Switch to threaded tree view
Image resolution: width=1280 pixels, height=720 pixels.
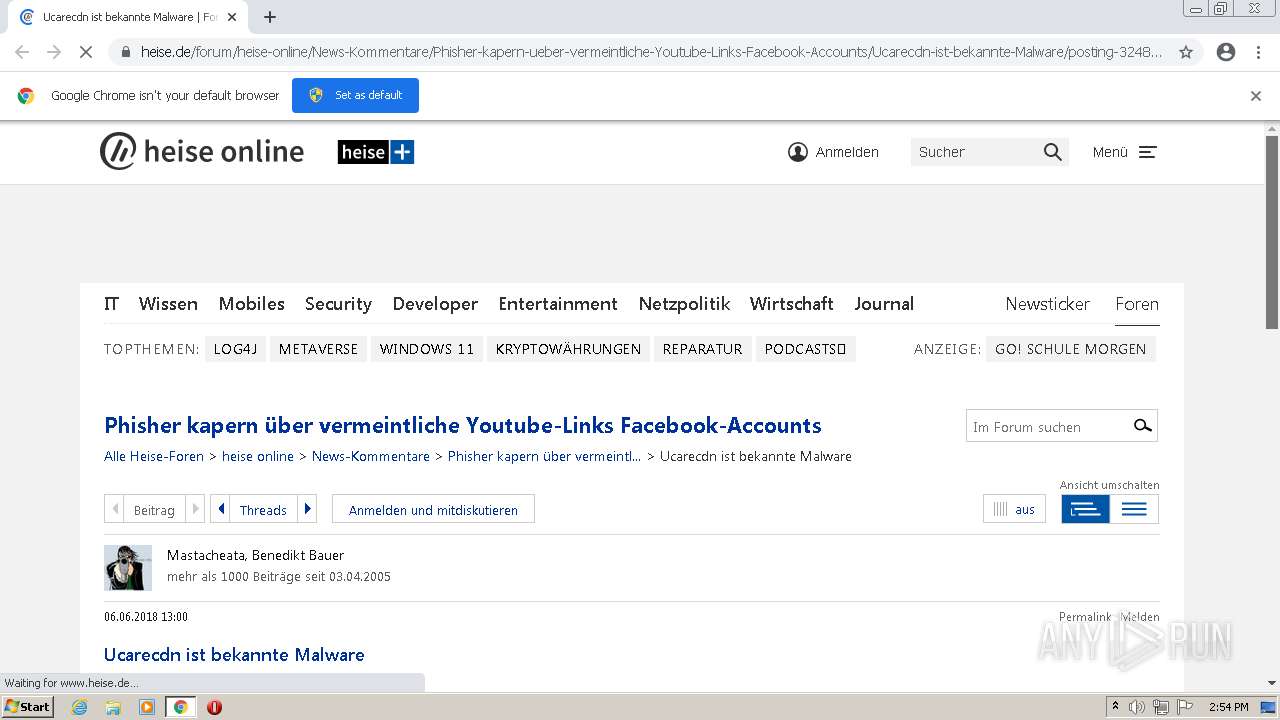(1085, 509)
